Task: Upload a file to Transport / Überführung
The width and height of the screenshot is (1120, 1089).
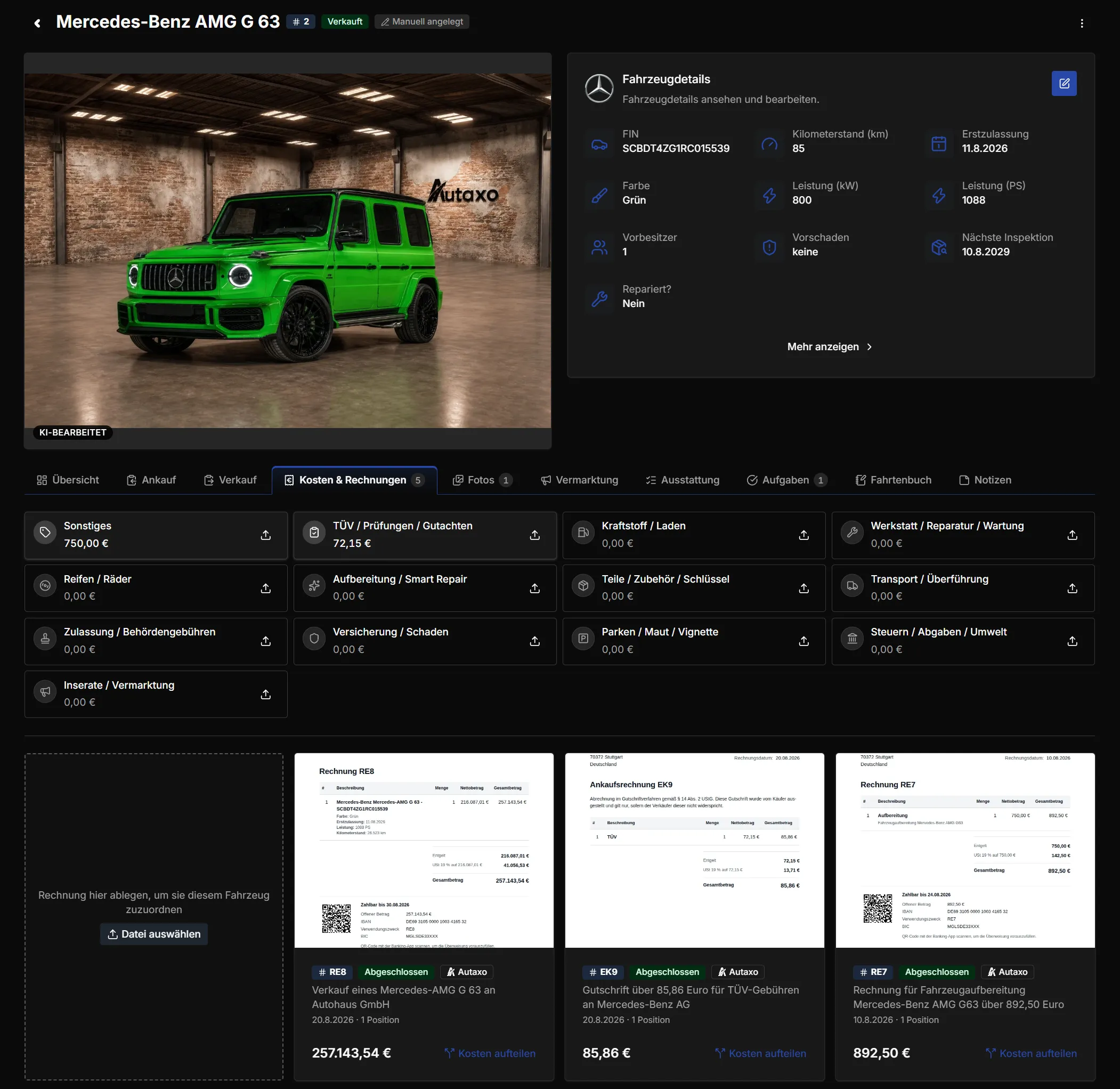Action: (1073, 588)
